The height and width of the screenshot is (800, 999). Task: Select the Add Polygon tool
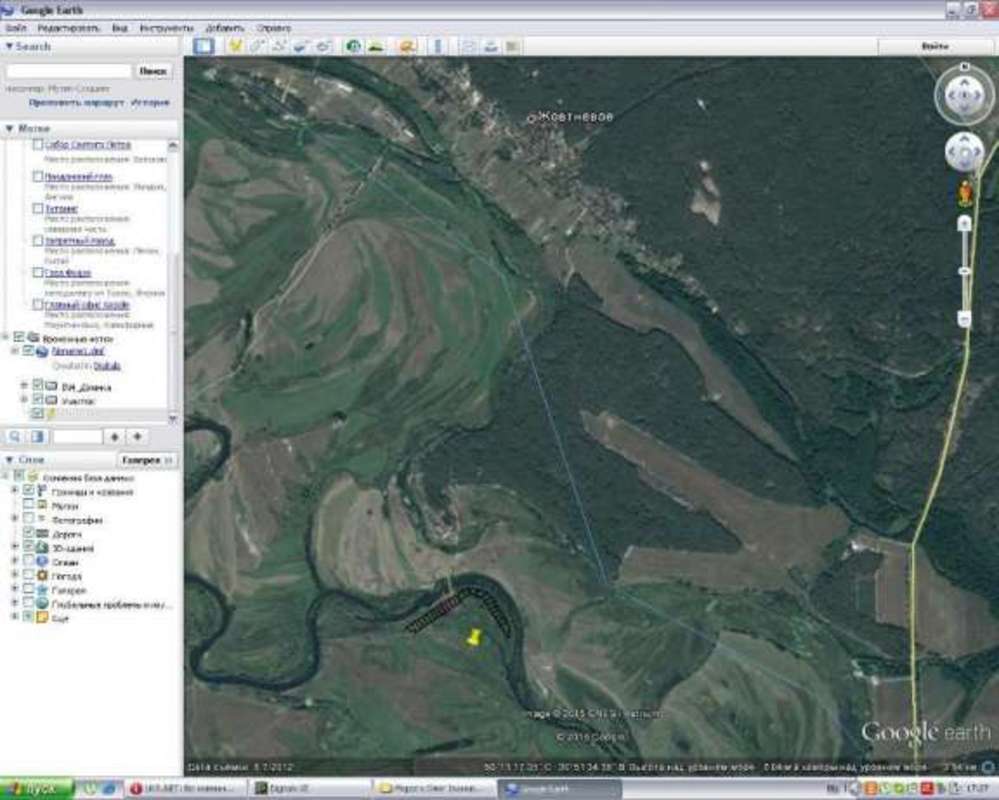pyautogui.click(x=257, y=46)
